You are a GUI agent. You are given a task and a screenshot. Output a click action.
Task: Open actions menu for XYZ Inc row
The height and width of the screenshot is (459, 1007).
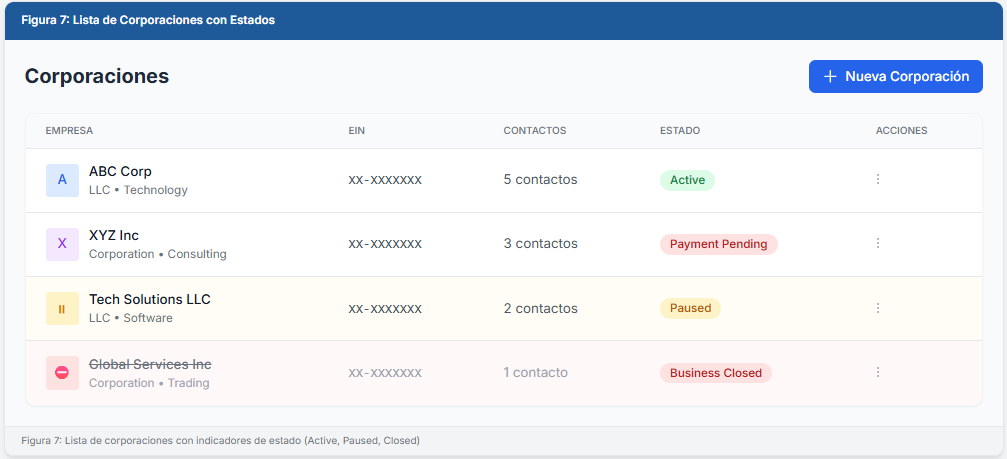click(x=878, y=244)
